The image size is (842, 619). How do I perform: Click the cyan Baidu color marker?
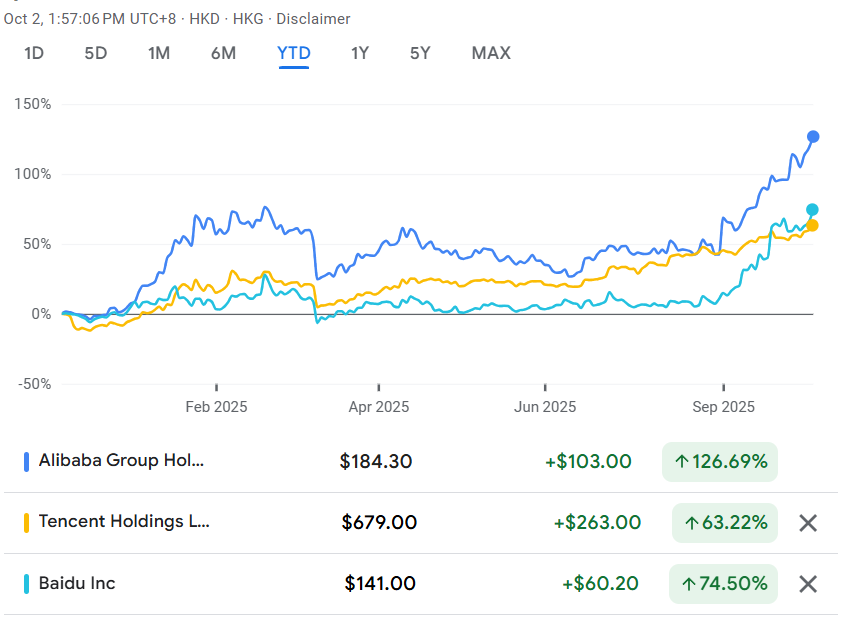pyautogui.click(x=26, y=584)
